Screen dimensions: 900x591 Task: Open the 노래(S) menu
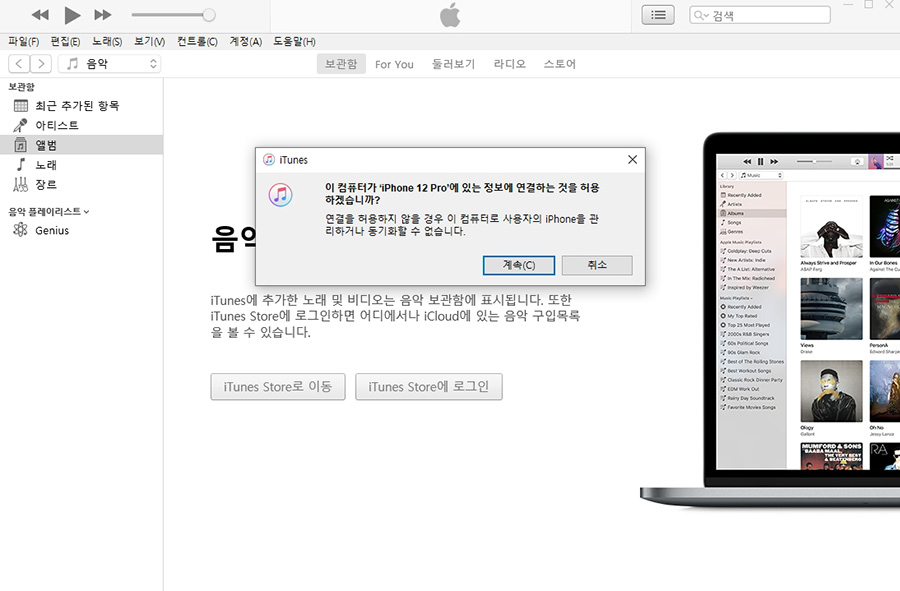pos(107,41)
